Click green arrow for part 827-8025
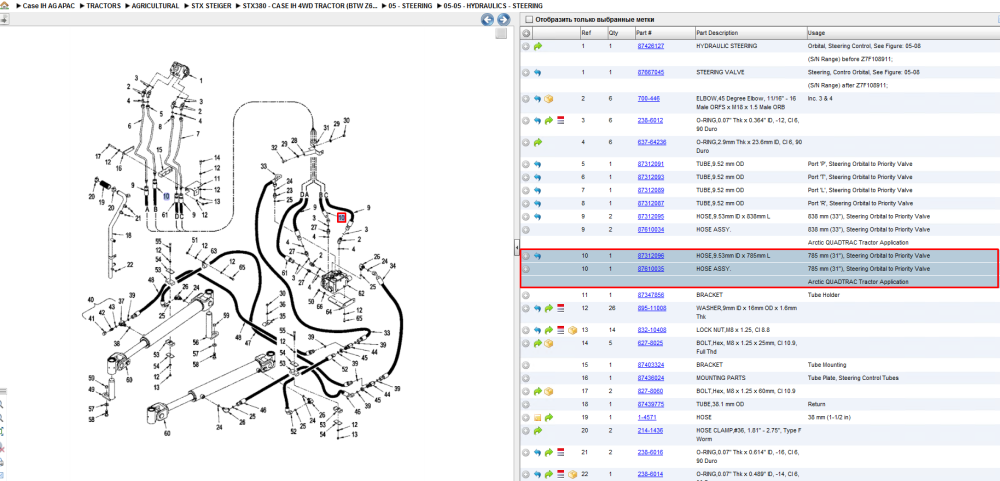The width and height of the screenshot is (1000, 481). (x=538, y=343)
